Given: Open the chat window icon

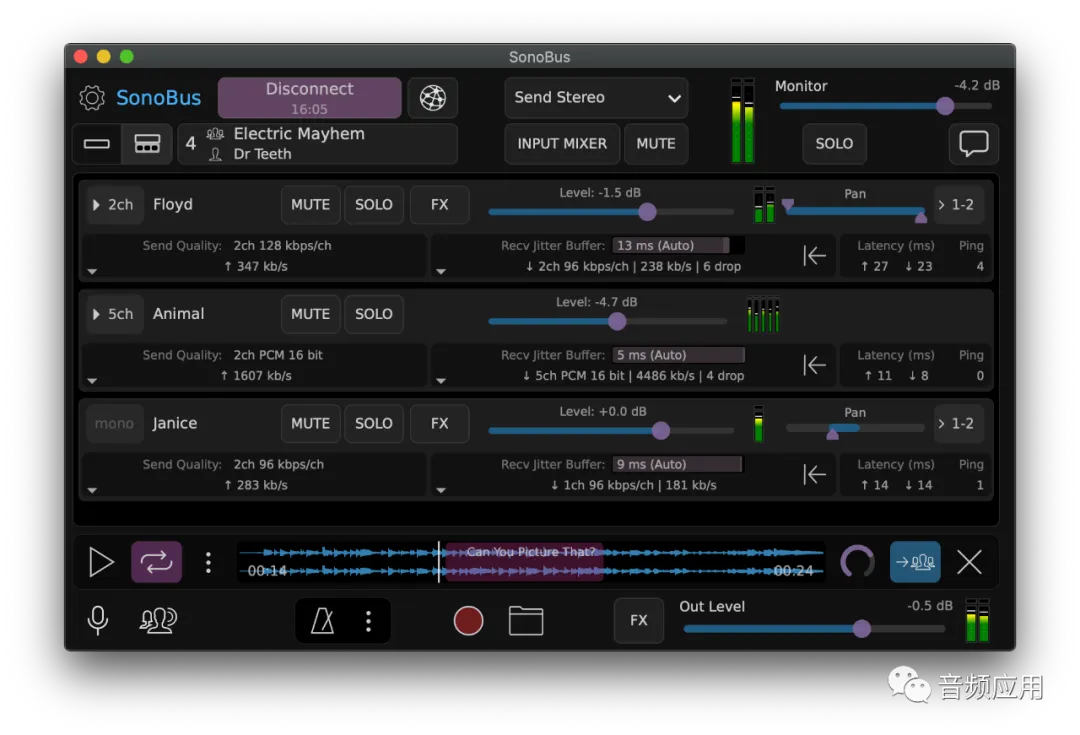Looking at the screenshot, I should (973, 143).
